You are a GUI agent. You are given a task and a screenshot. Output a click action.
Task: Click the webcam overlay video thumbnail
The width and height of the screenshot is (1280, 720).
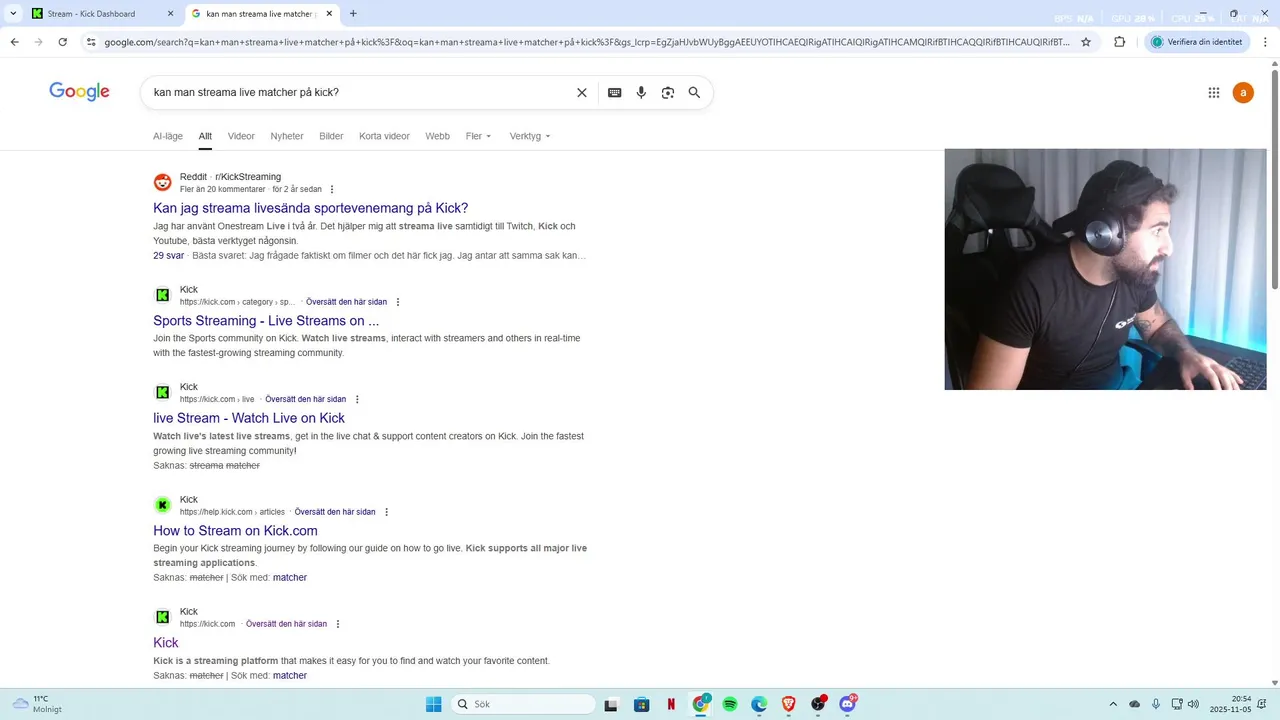1105,269
